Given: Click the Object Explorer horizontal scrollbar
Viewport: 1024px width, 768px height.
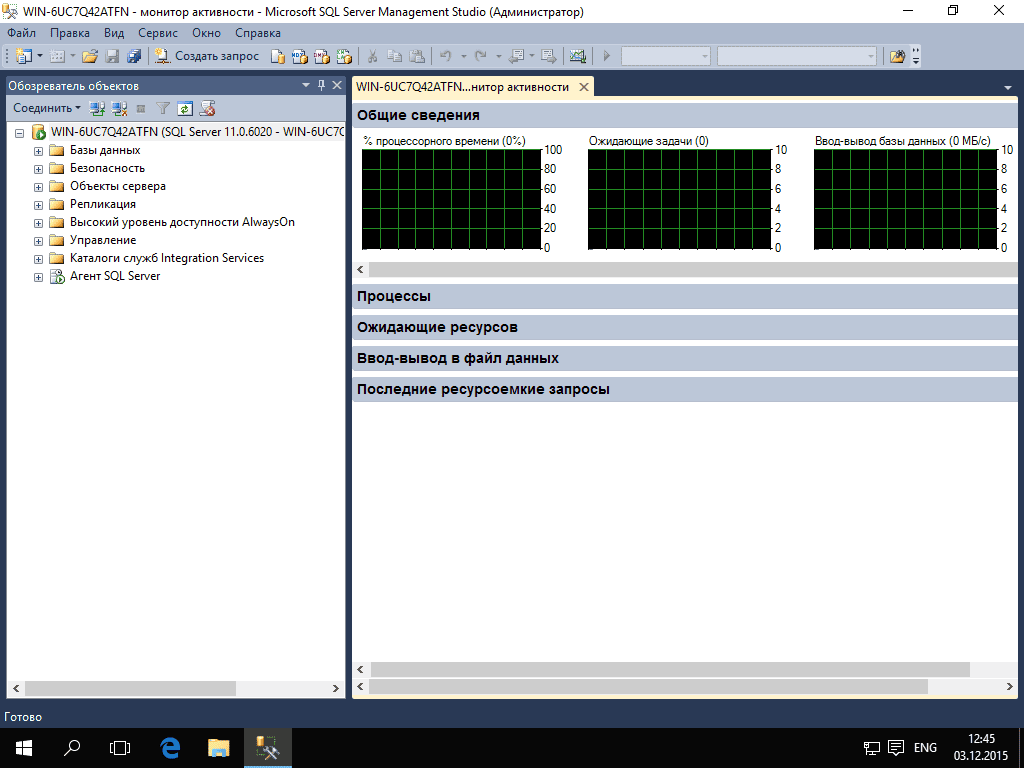Looking at the screenshot, I should [130, 688].
